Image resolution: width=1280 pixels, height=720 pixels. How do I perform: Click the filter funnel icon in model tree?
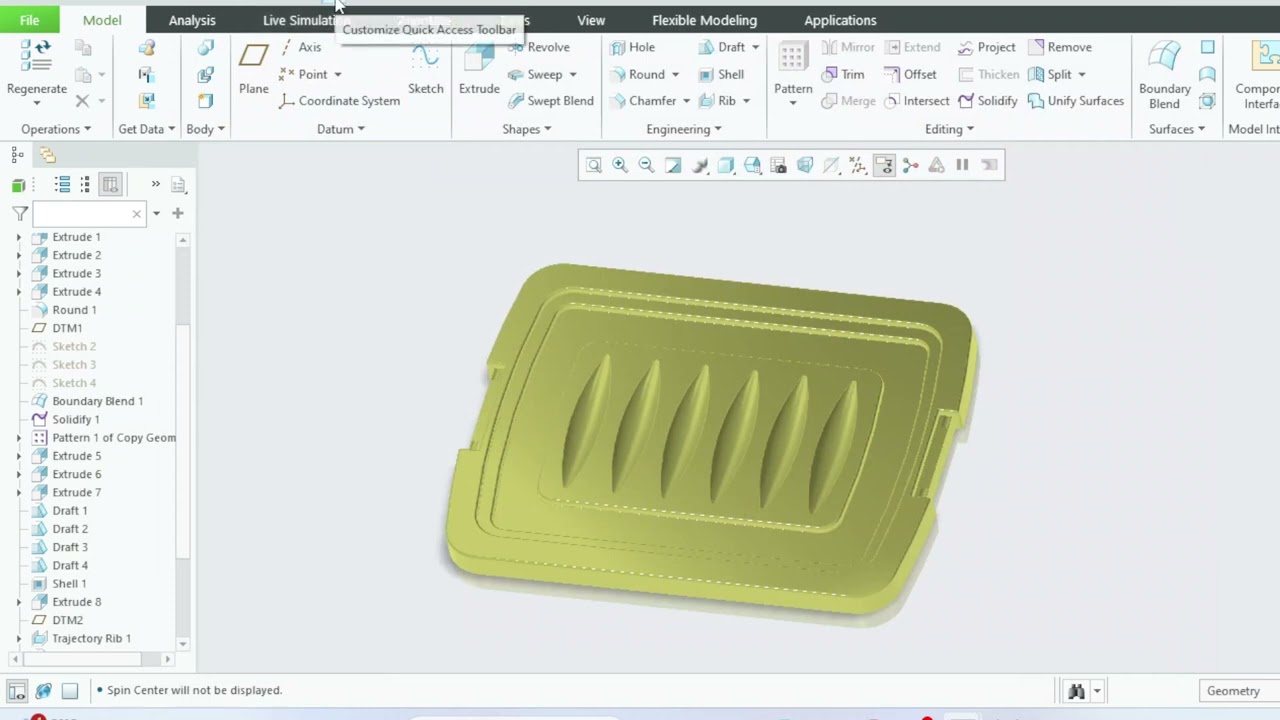tap(20, 213)
